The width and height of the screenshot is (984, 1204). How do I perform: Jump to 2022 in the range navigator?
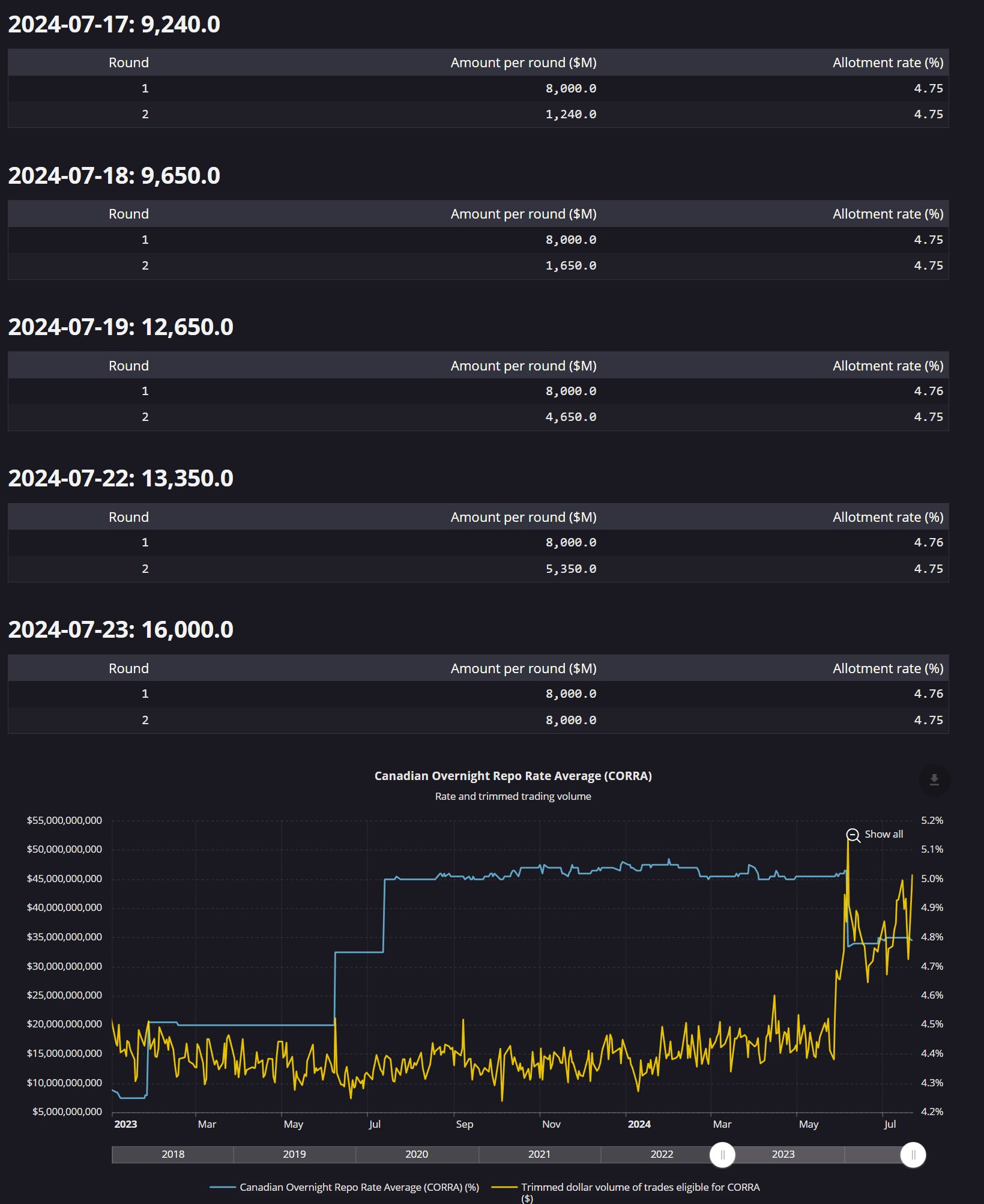[x=662, y=1154]
